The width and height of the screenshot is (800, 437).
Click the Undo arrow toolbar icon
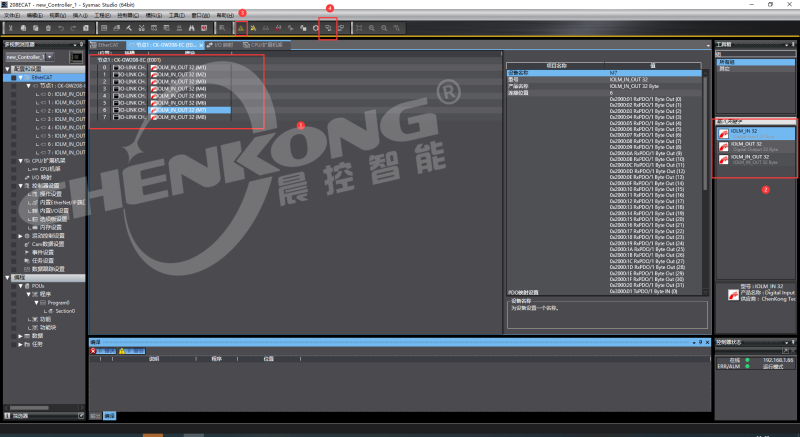pyautogui.click(x=61, y=28)
